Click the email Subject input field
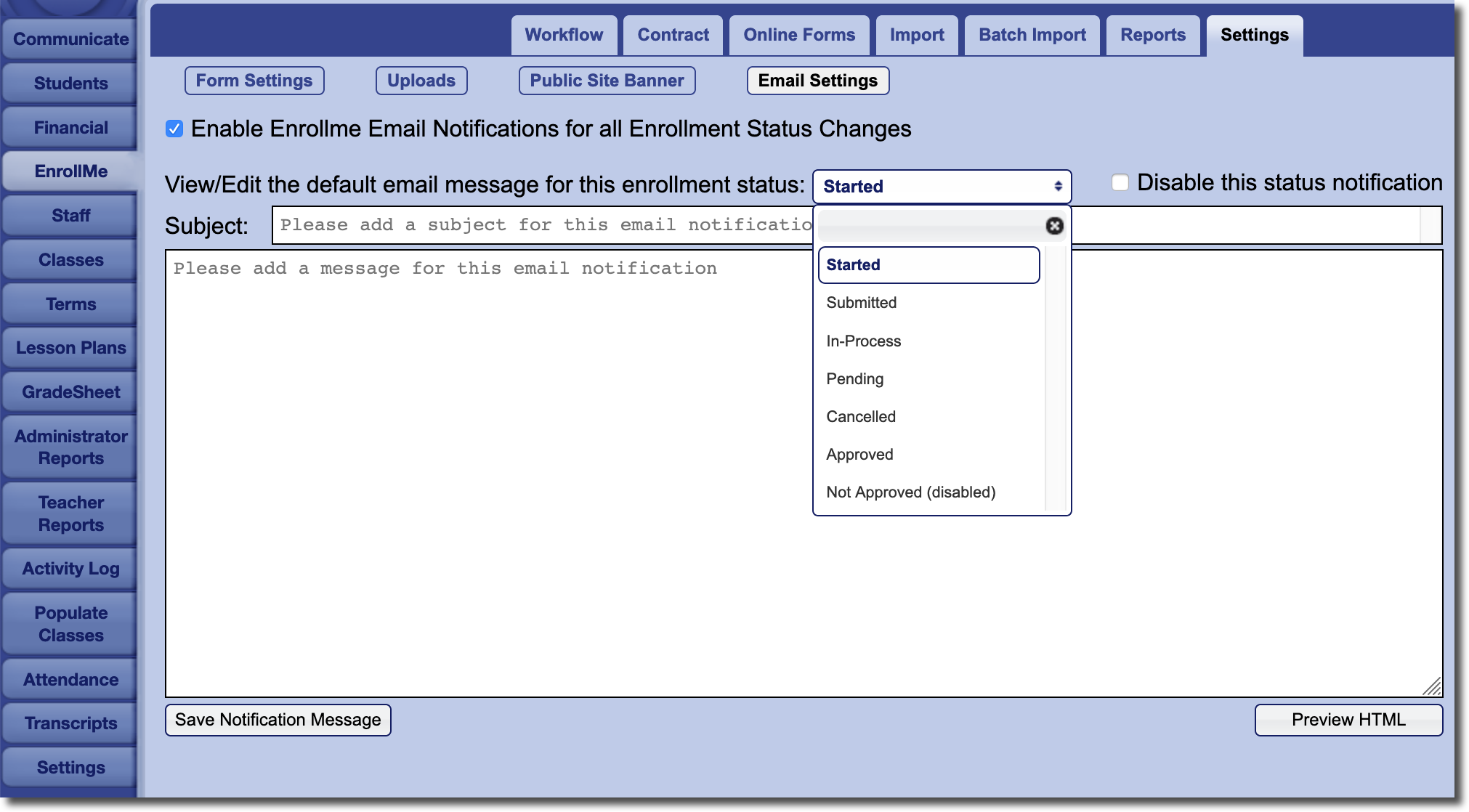The width and height of the screenshot is (1469, 812). (x=541, y=225)
